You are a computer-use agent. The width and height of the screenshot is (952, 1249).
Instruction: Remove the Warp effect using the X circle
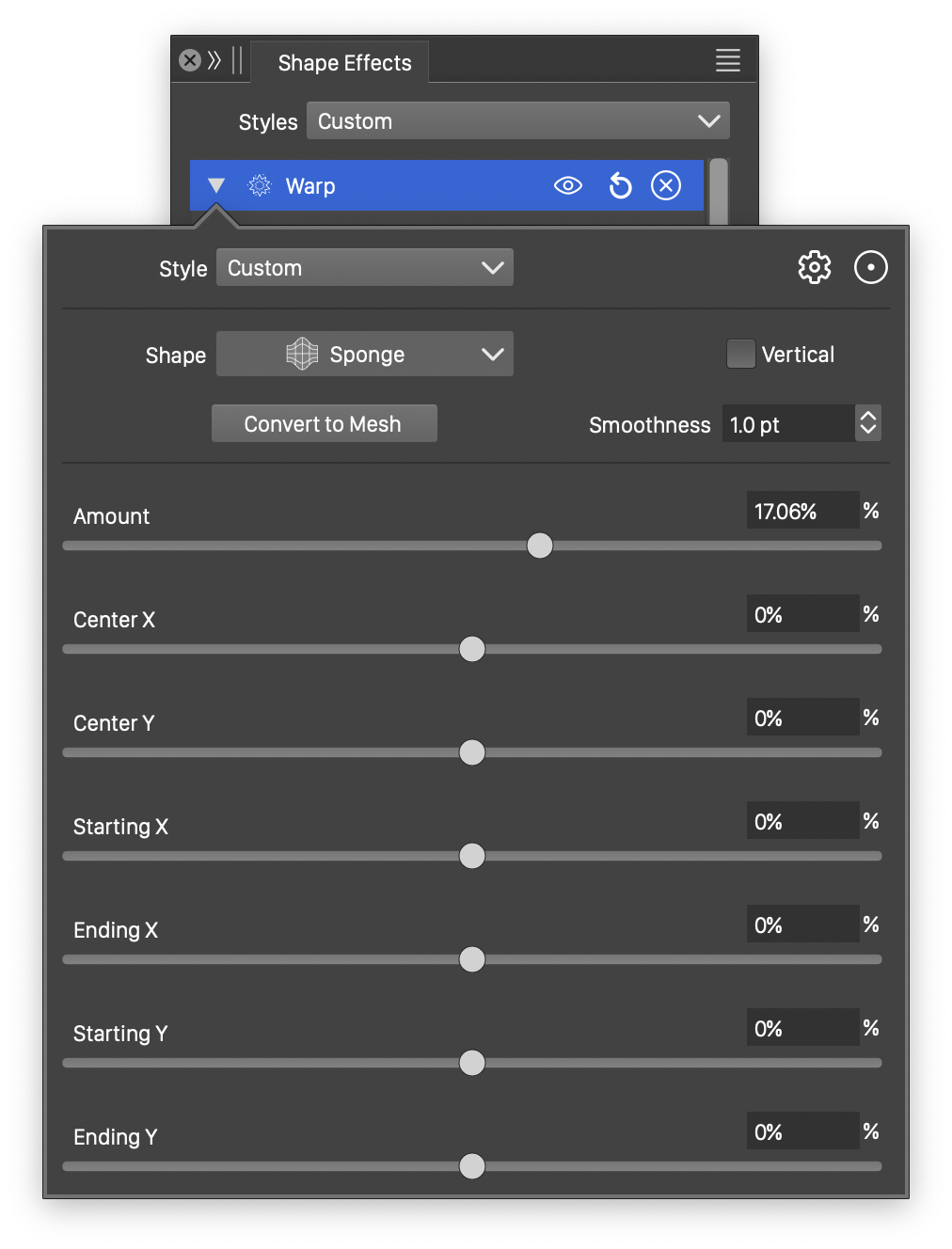click(666, 185)
